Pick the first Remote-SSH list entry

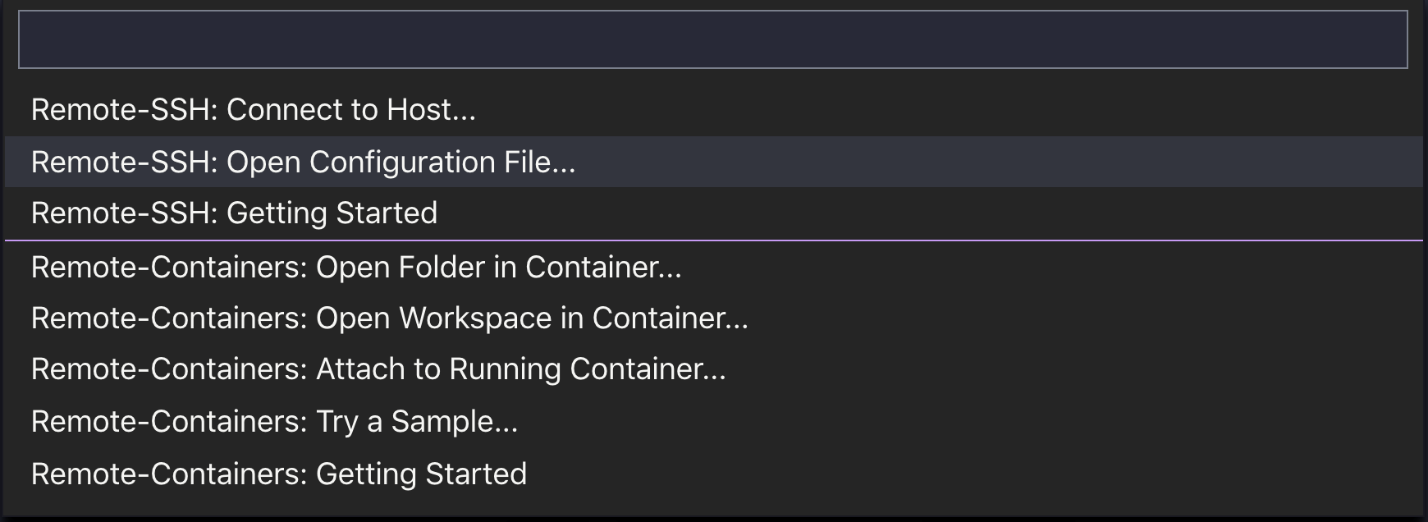pyautogui.click(x=254, y=109)
